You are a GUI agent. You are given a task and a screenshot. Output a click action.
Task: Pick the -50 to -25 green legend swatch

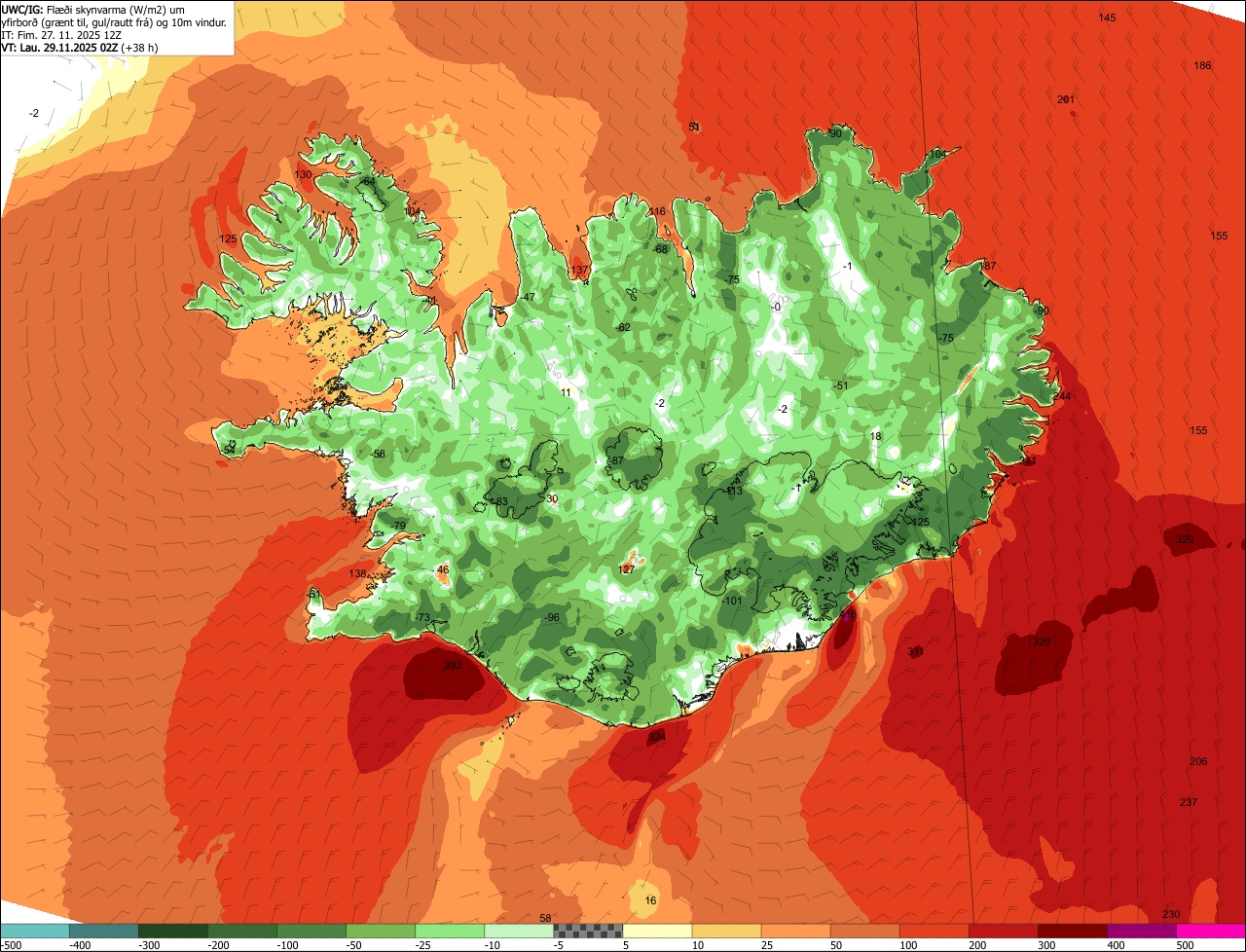[381, 931]
